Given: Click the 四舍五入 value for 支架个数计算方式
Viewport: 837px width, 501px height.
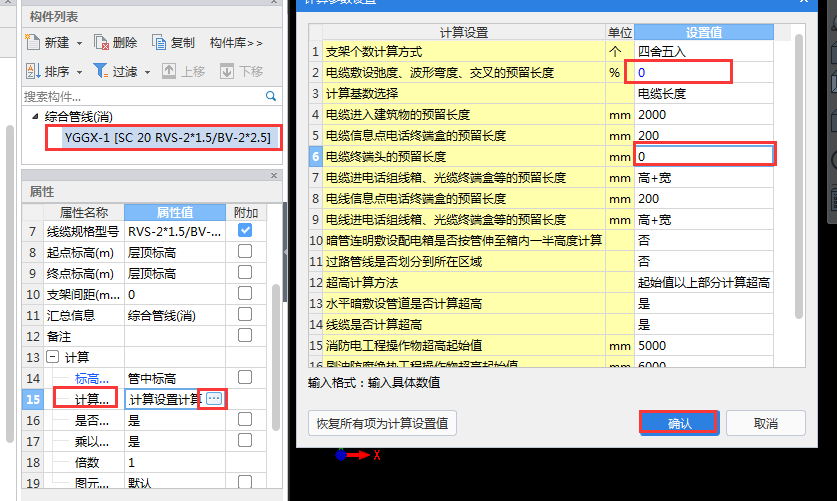Looking at the screenshot, I should tap(704, 52).
